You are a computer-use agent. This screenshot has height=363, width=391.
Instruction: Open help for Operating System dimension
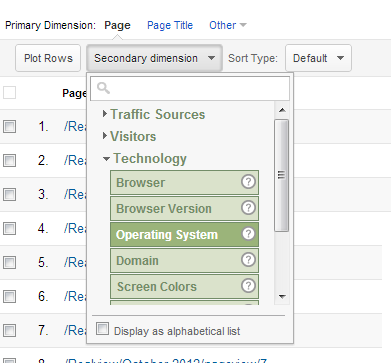pyautogui.click(x=248, y=234)
